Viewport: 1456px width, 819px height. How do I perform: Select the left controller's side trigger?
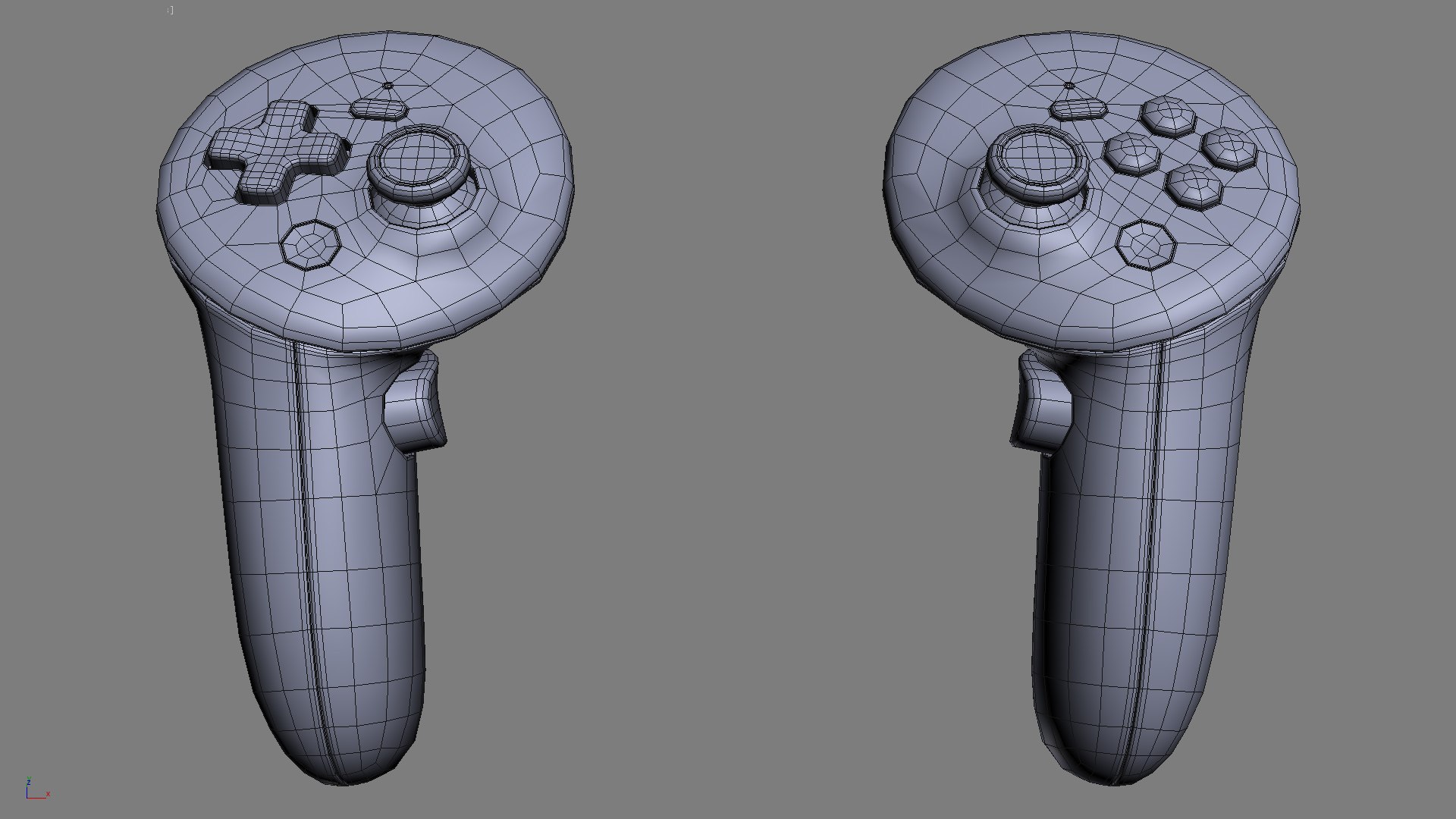coord(416,403)
